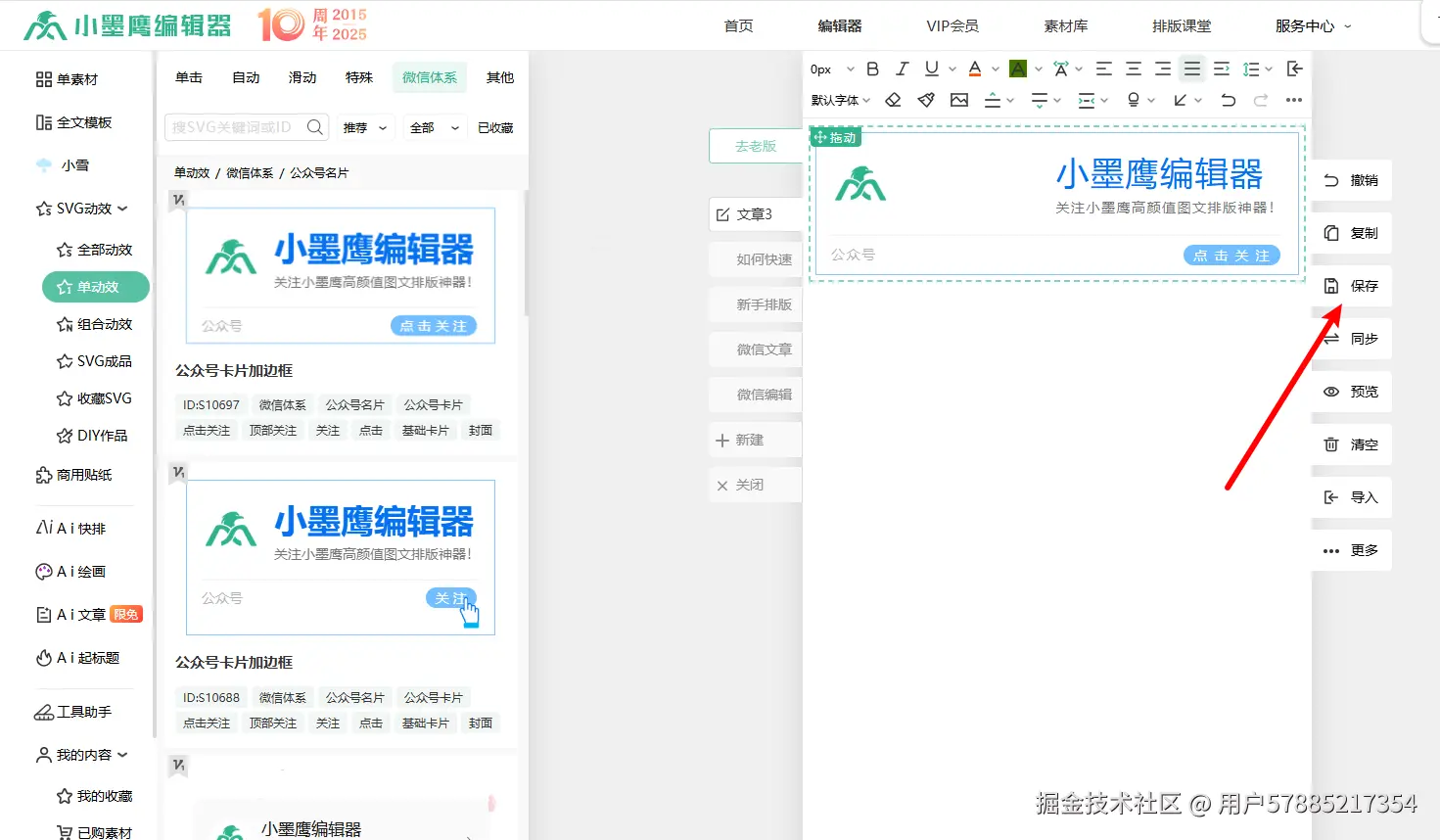Select the 微信体系 tab
The height and width of the screenshot is (840, 1440).
[430, 77]
